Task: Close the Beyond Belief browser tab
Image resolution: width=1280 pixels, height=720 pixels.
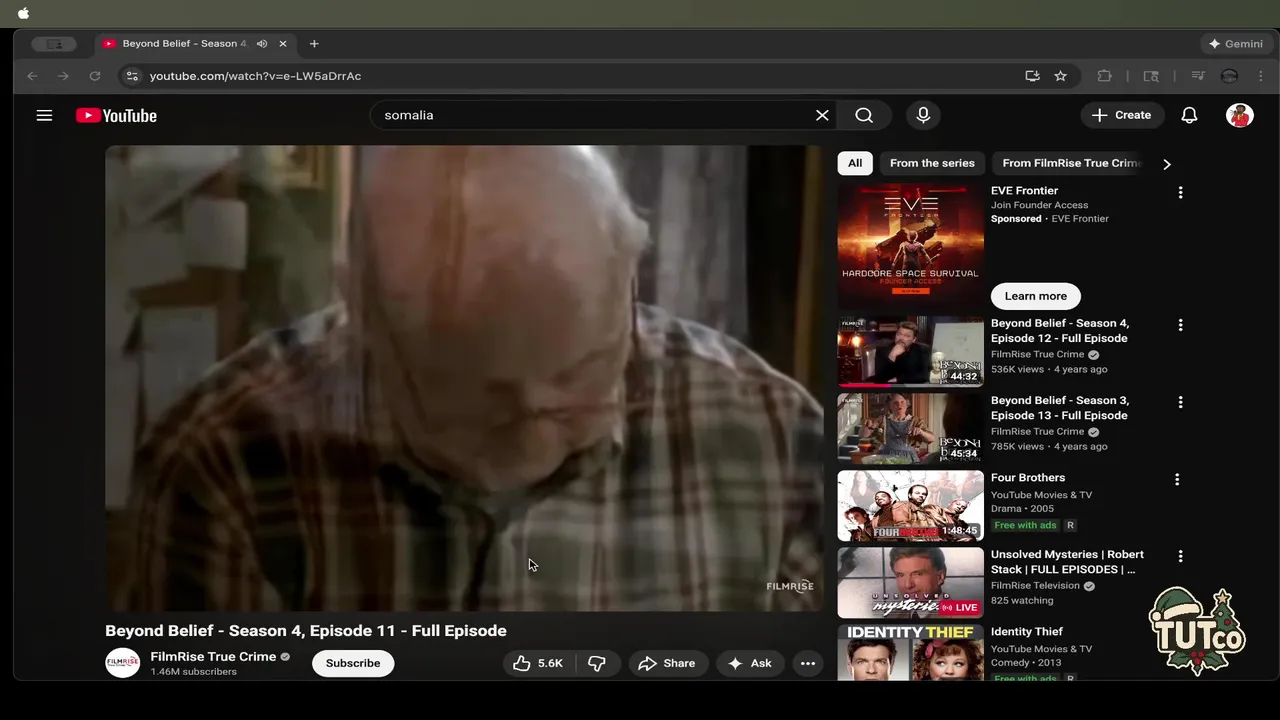Action: [x=283, y=44]
